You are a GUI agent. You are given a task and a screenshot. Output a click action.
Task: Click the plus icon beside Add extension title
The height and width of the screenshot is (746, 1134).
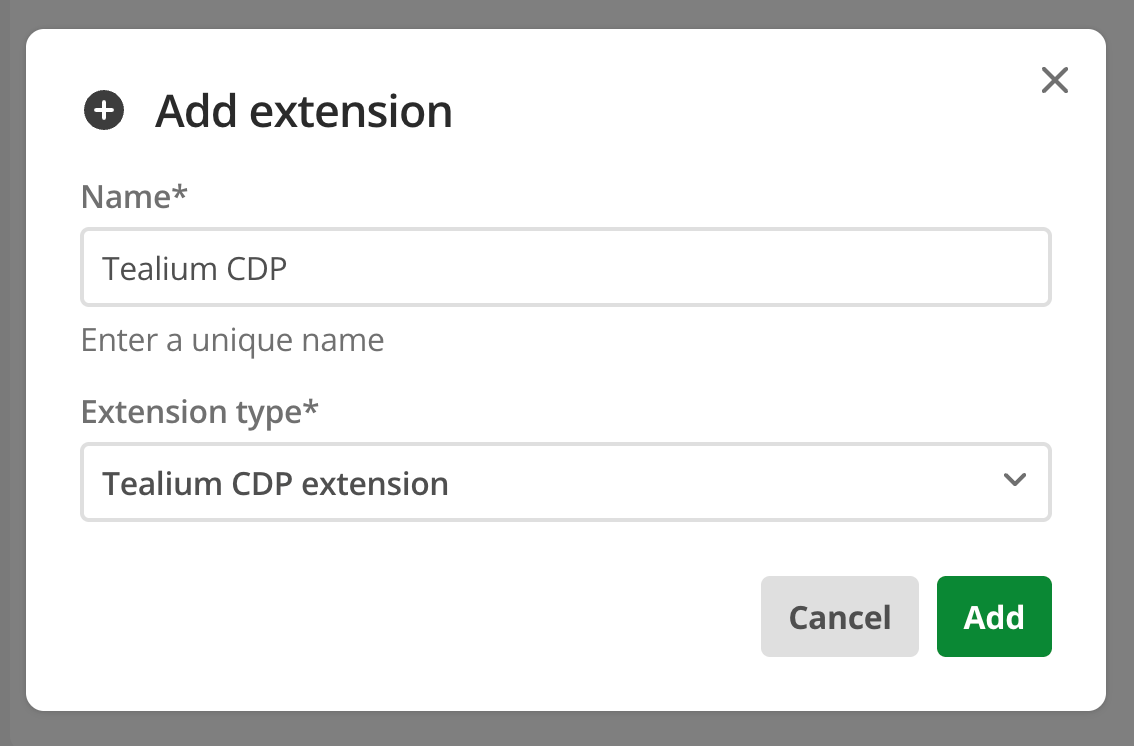point(103,111)
